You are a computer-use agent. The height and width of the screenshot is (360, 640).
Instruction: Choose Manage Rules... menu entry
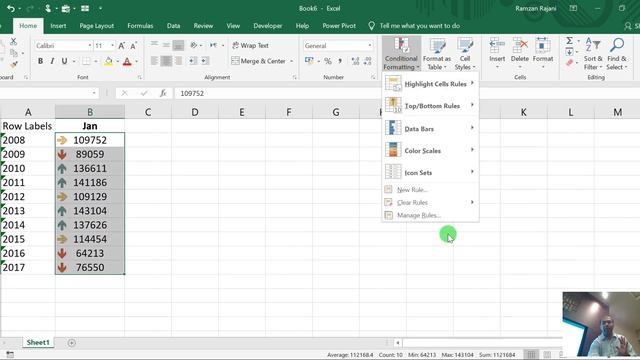pyautogui.click(x=430, y=215)
